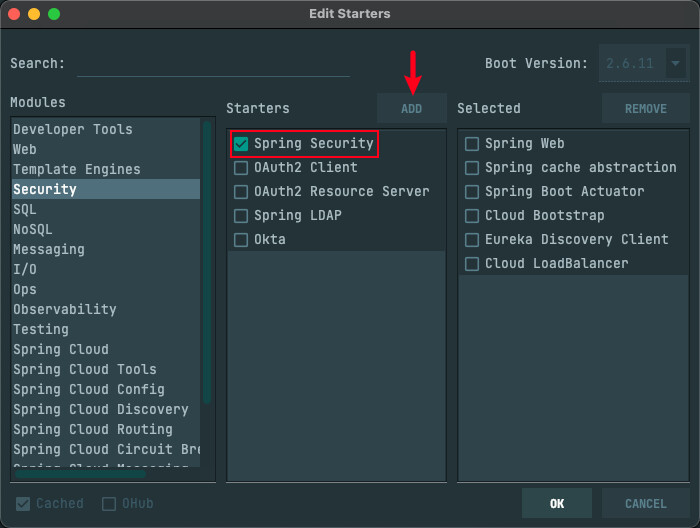Screen dimensions: 700x528
Task: Minimize the Edit Starters window
Action: pos(34,14)
